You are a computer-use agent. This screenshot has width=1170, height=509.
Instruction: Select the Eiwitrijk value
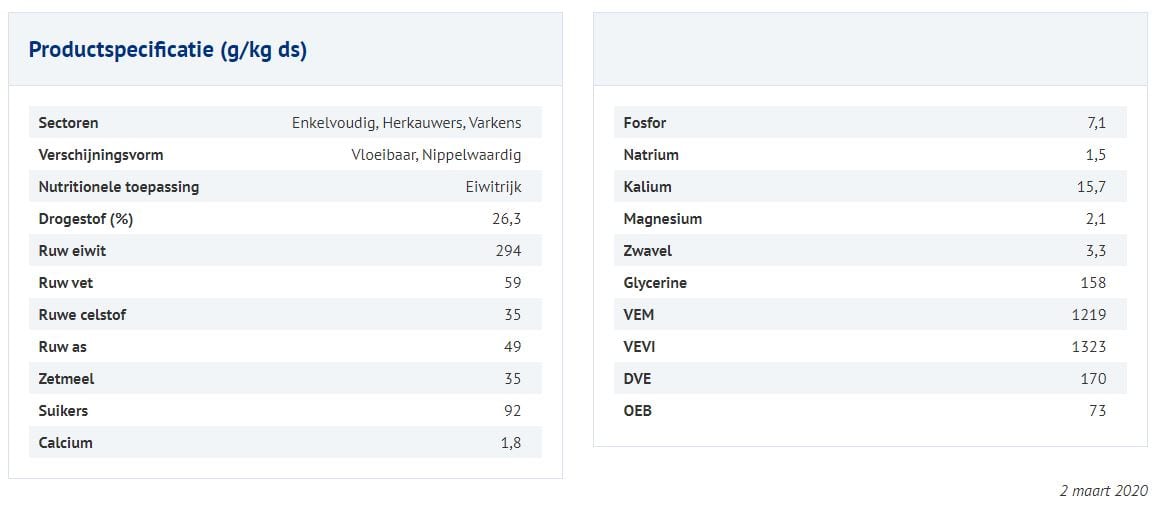coord(493,187)
